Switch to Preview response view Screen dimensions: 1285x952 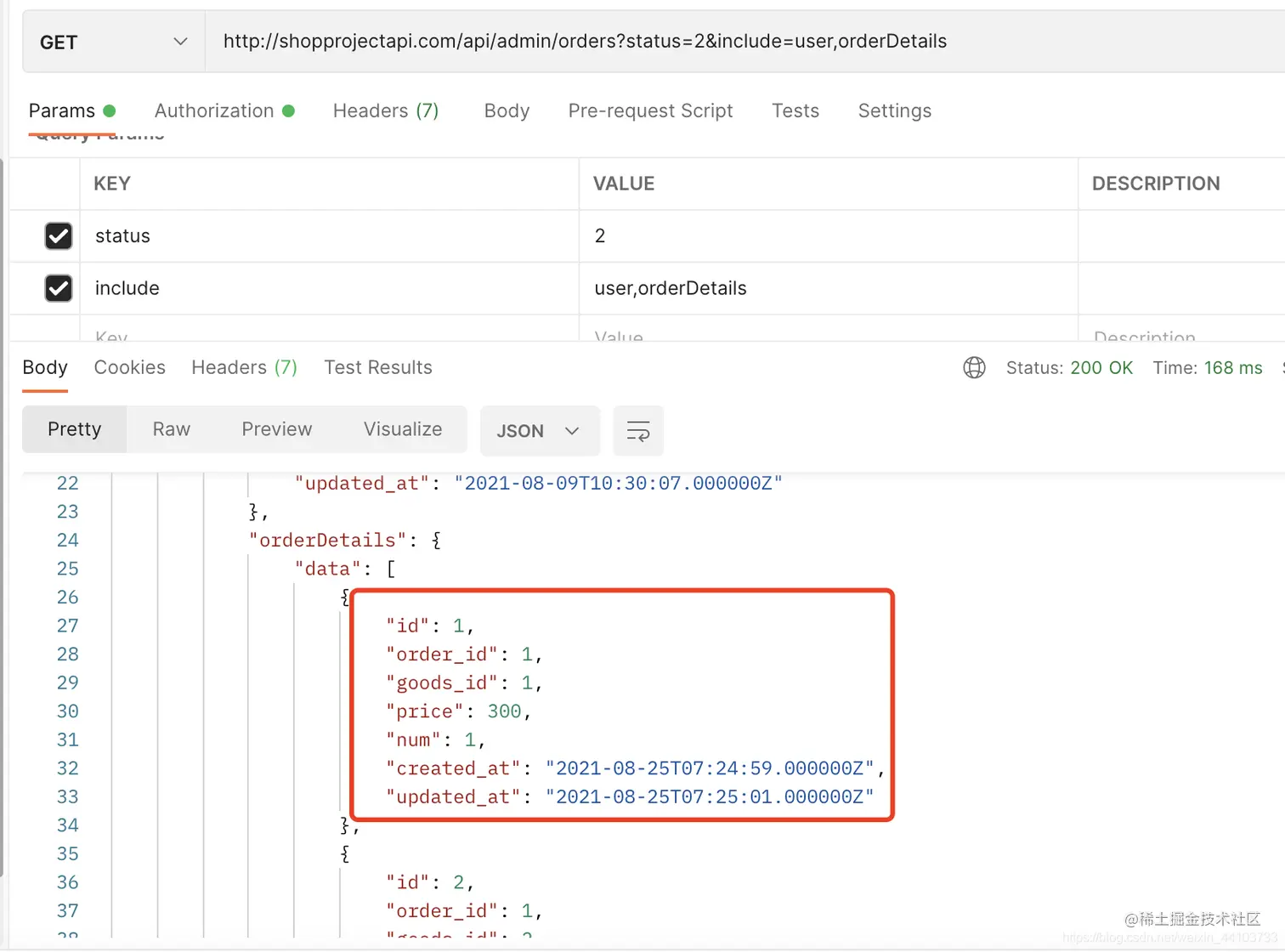point(277,429)
